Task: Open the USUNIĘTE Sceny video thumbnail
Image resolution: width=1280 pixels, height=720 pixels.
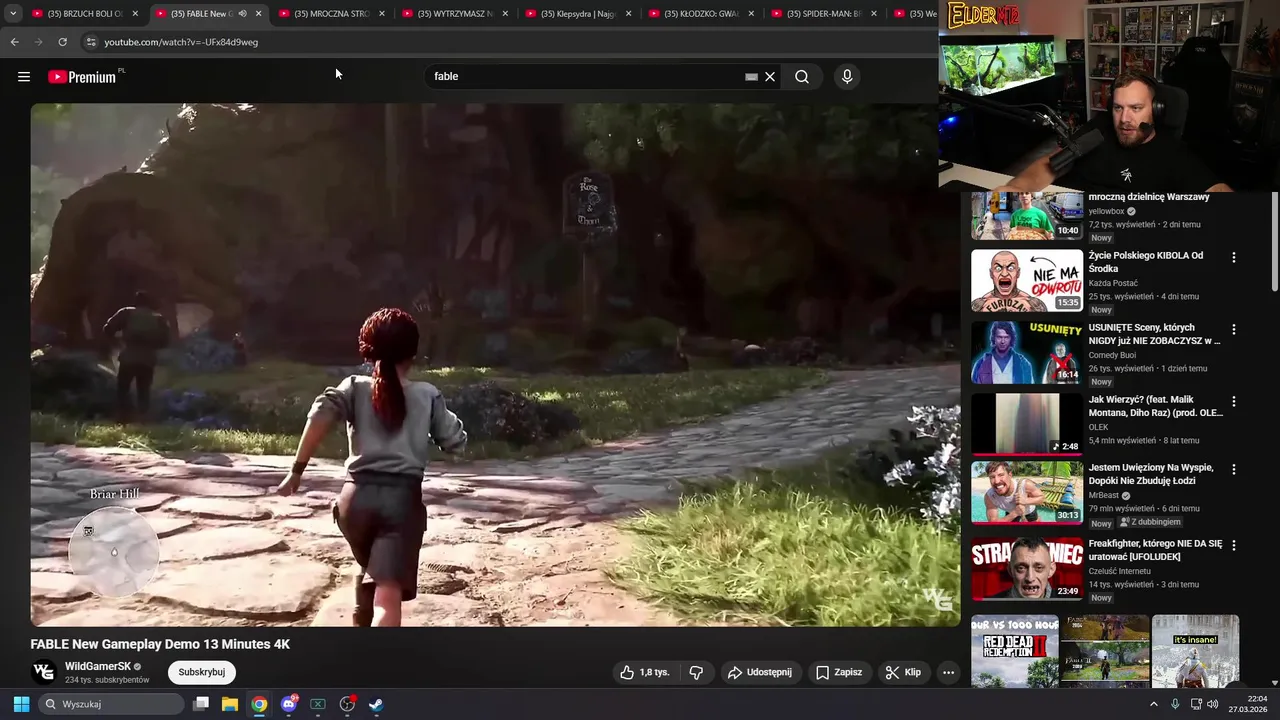Action: [1027, 352]
